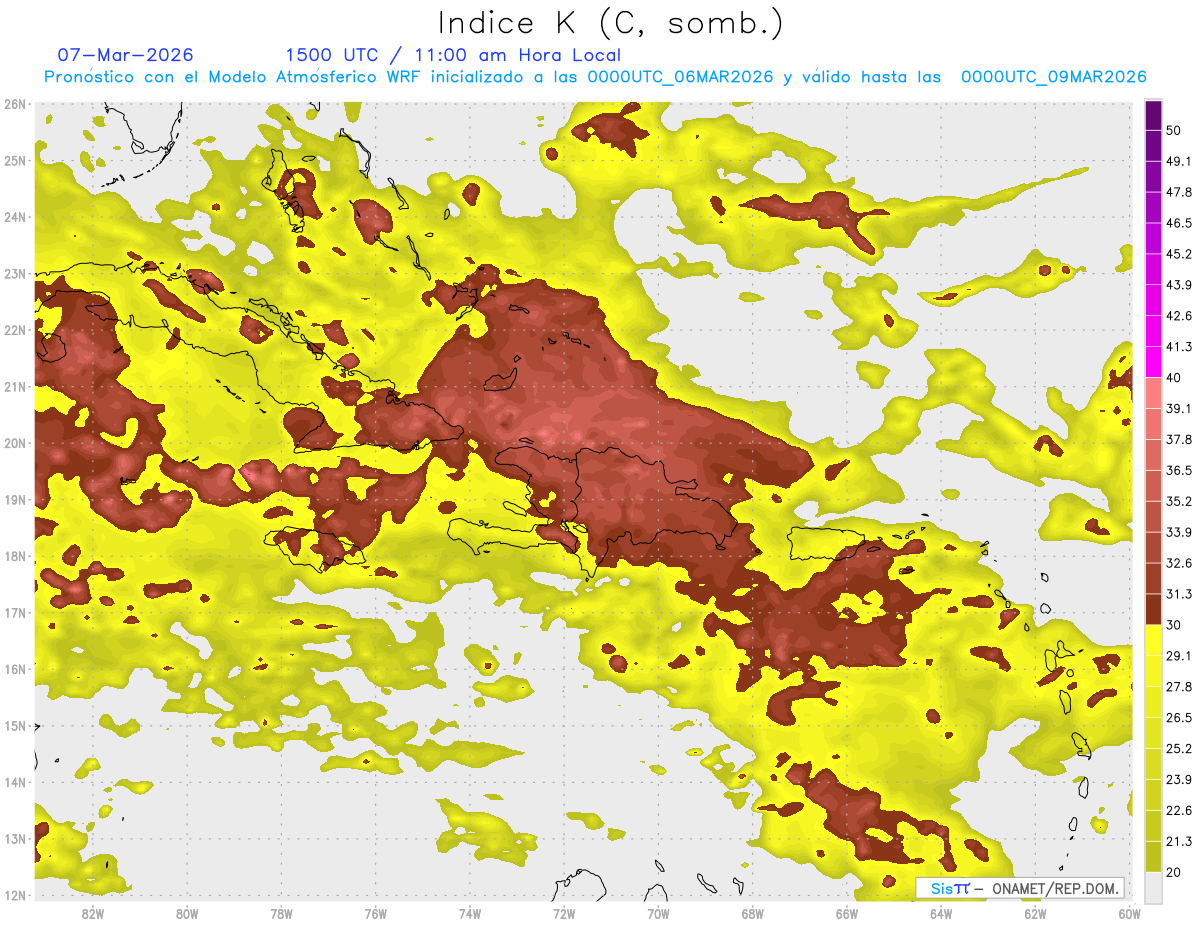
Task: Click the valid-until time '0000UTC_09MAR2026'
Action: point(1053,77)
